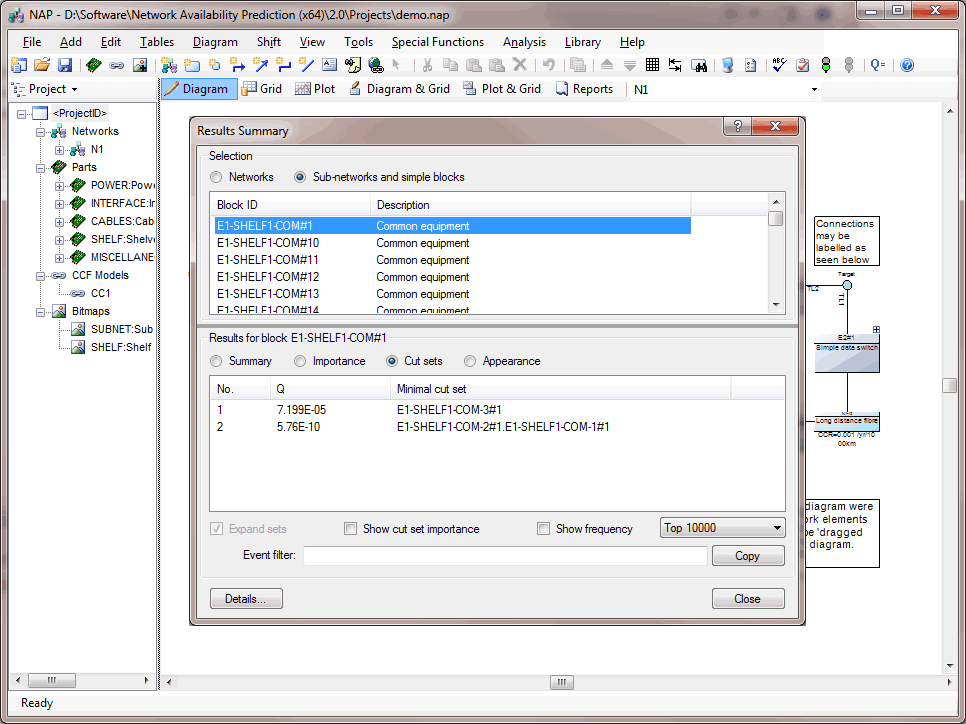The image size is (966, 724).
Task: Click the green traffic light icon
Action: 826,65
